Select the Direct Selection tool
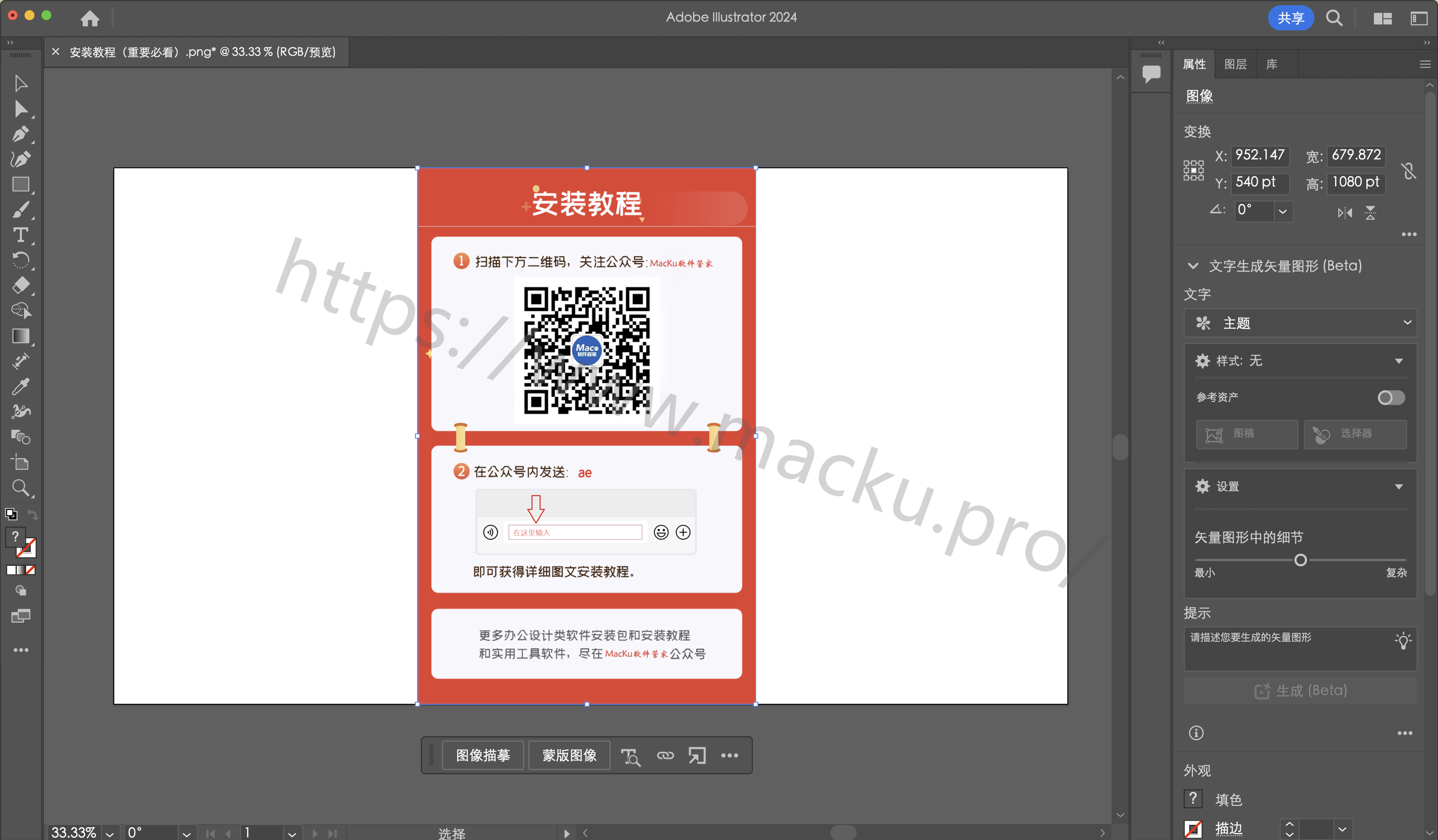1438x840 pixels. [x=21, y=108]
